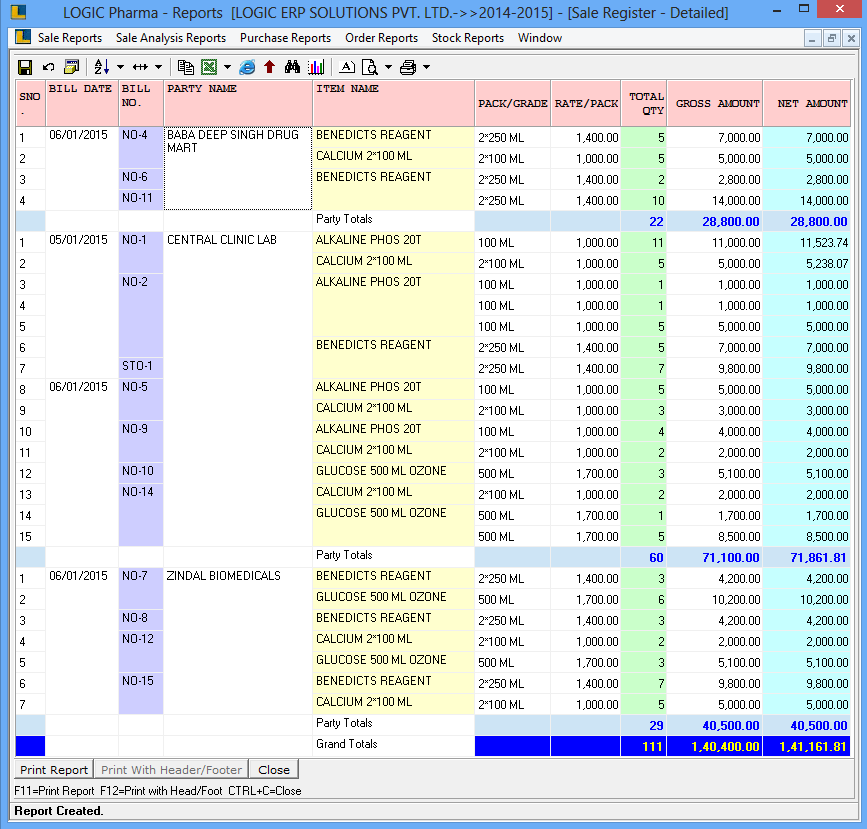Click the Printer toolbar icon

[x=408, y=67]
